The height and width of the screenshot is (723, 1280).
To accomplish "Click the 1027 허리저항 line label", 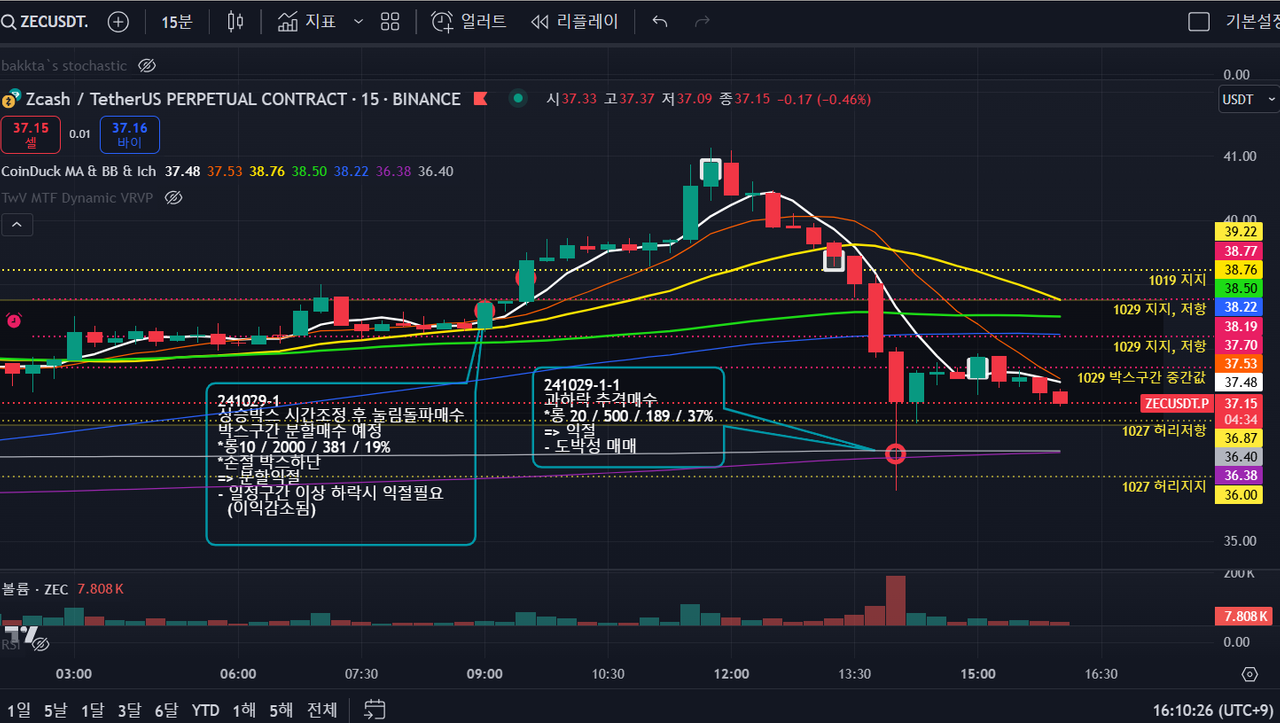I will pyautogui.click(x=1164, y=430).
